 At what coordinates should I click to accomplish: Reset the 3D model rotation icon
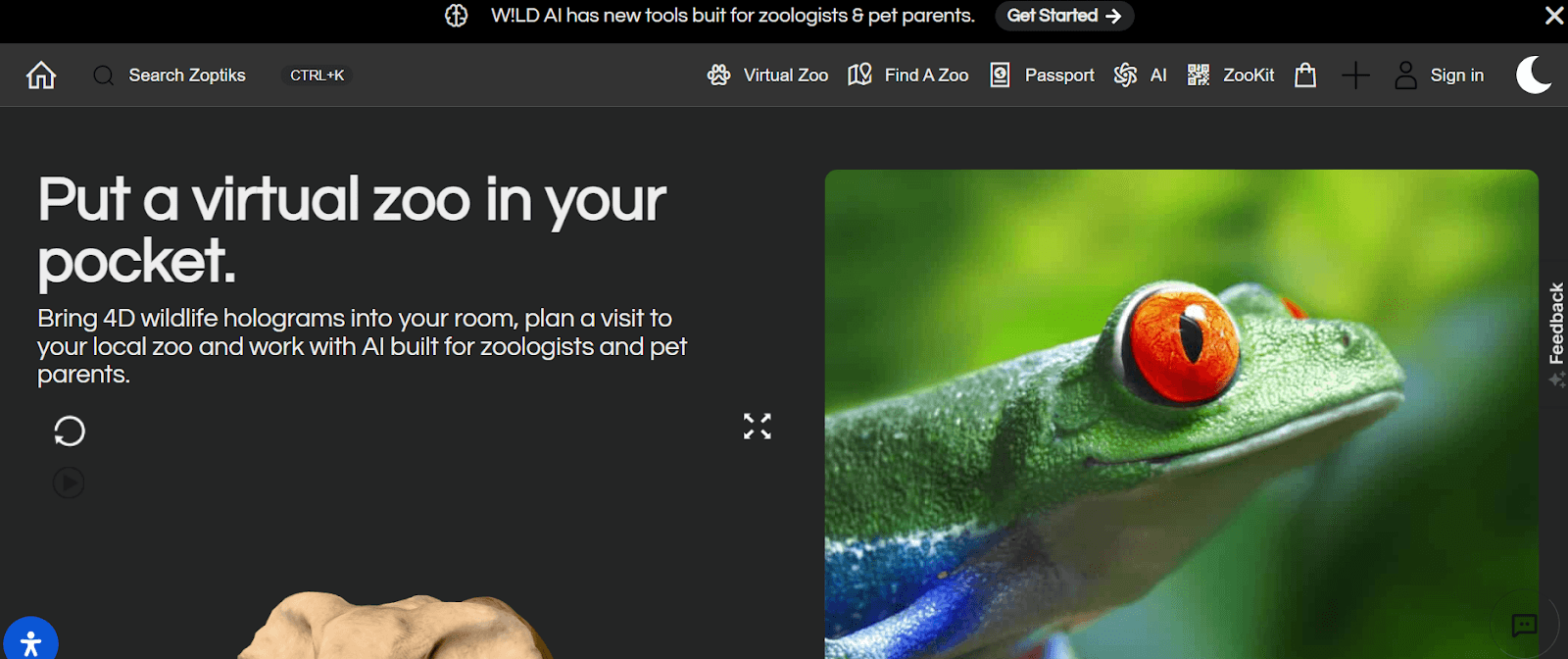pos(69,431)
